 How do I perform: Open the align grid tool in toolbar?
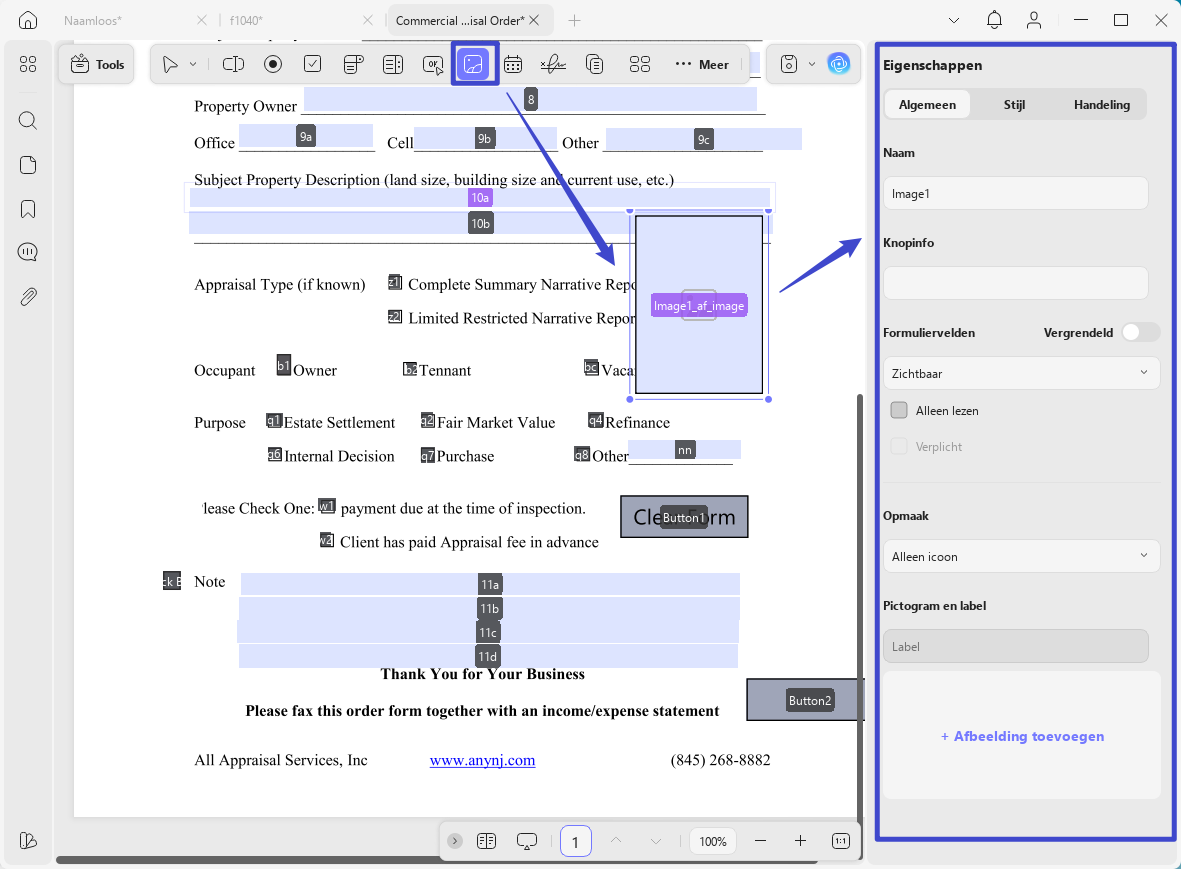click(639, 65)
